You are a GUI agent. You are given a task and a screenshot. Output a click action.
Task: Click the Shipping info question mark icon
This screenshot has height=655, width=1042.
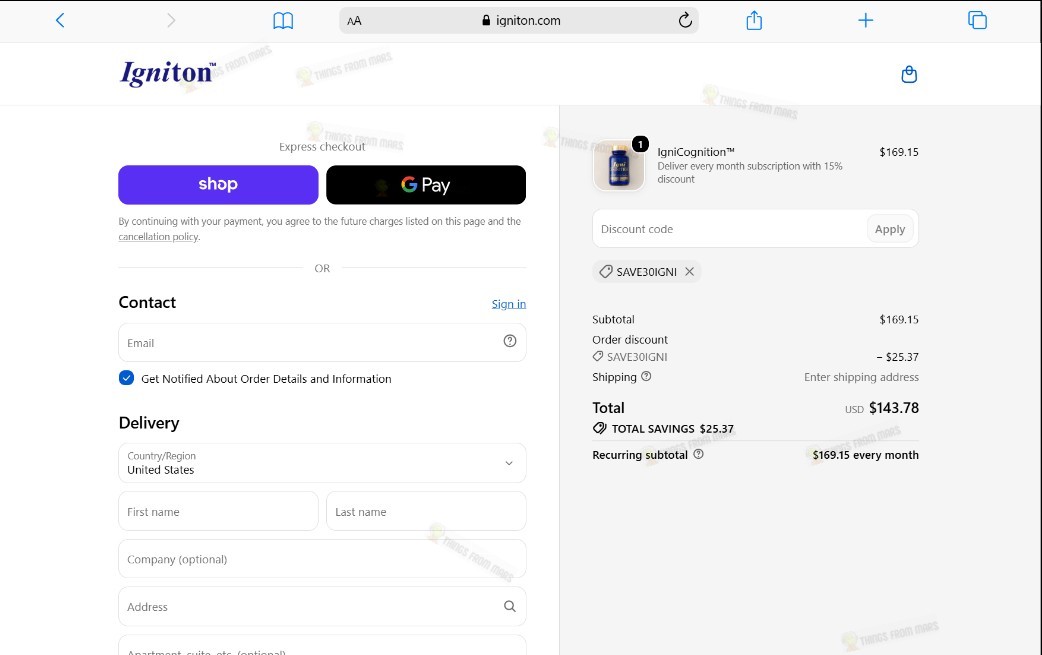[x=646, y=376]
